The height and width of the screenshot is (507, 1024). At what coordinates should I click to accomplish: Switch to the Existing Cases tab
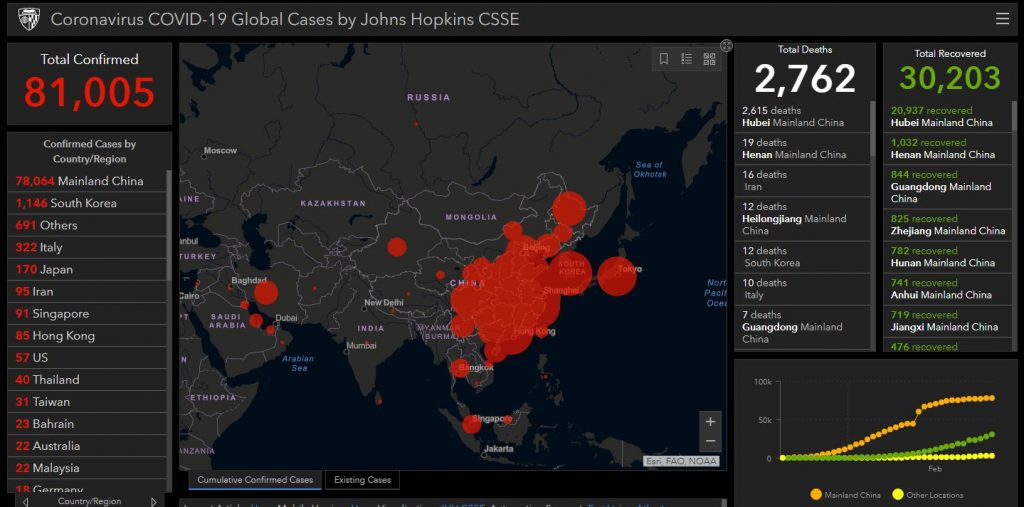click(x=362, y=480)
